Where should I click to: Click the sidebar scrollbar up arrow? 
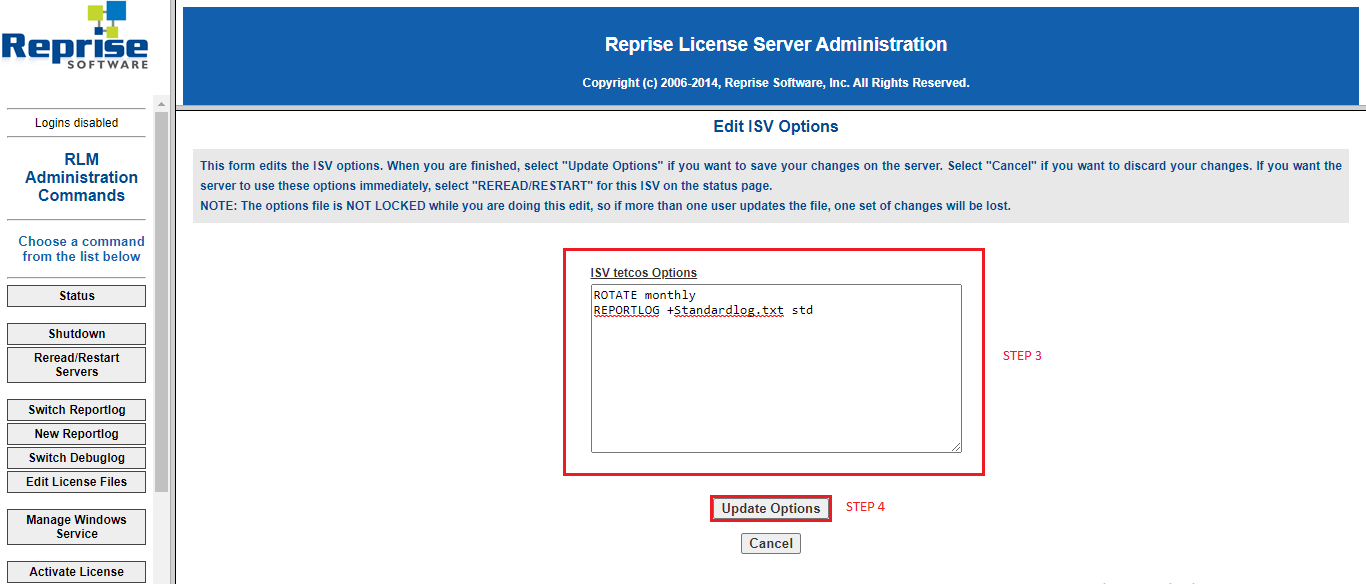[x=161, y=104]
